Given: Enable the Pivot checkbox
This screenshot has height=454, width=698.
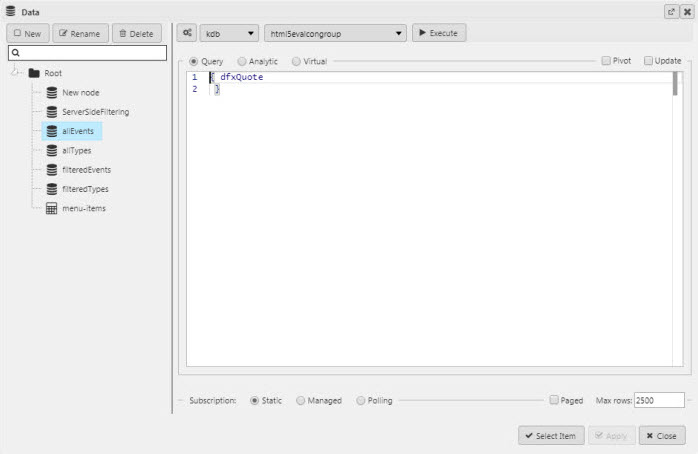Looking at the screenshot, I should 606,61.
